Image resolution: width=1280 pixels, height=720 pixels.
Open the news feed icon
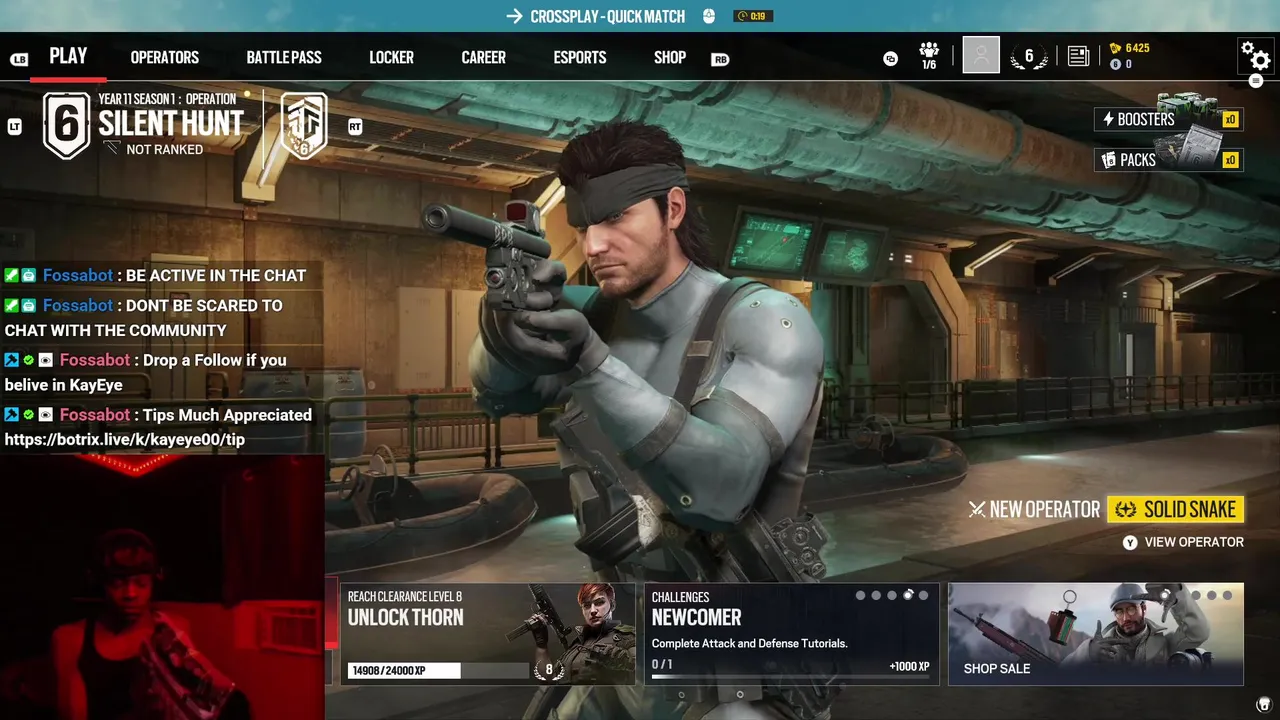(1078, 56)
